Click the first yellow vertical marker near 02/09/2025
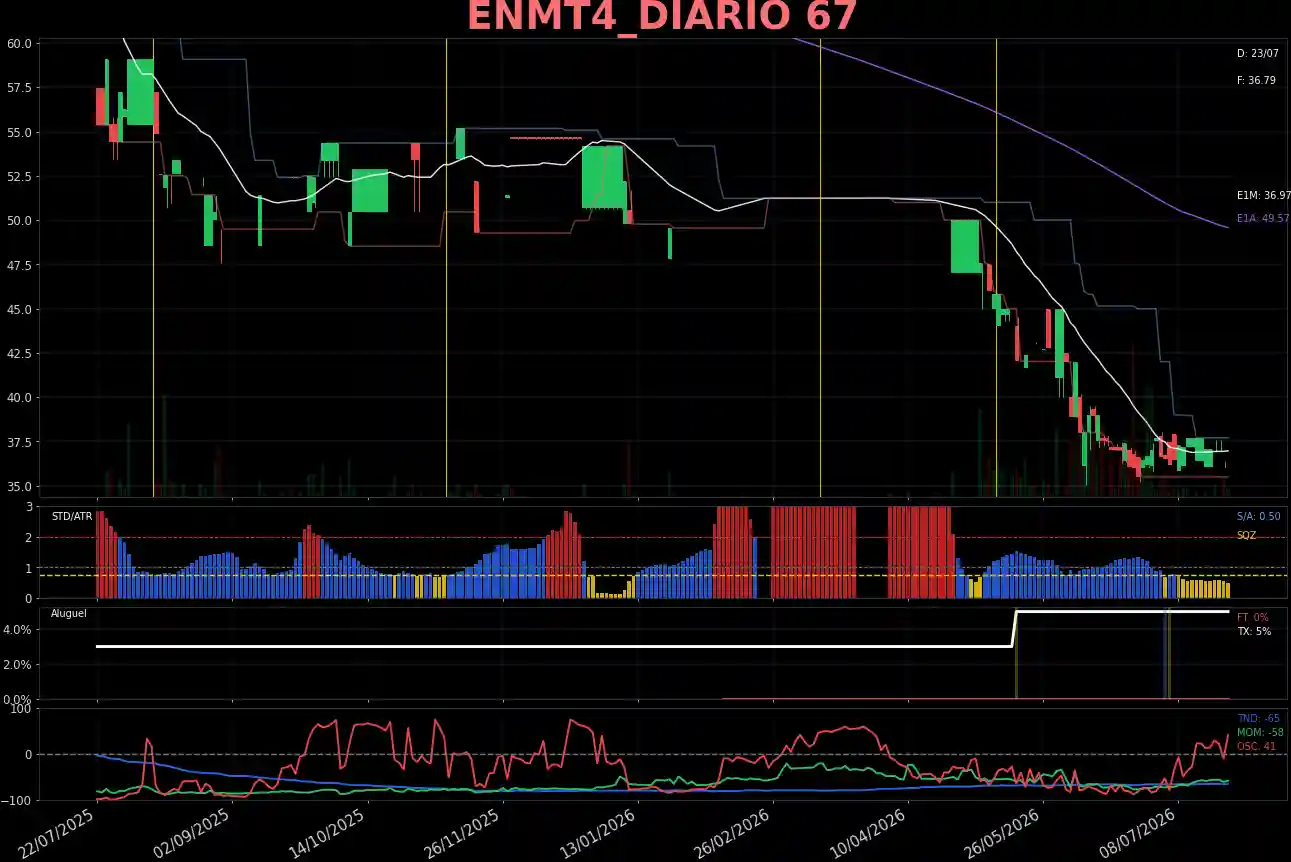The height and width of the screenshot is (862, 1291). tap(153, 267)
